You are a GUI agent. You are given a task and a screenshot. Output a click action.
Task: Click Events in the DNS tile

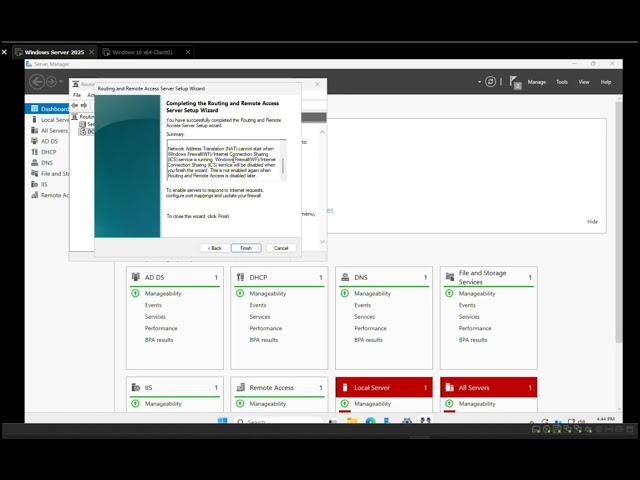point(362,305)
